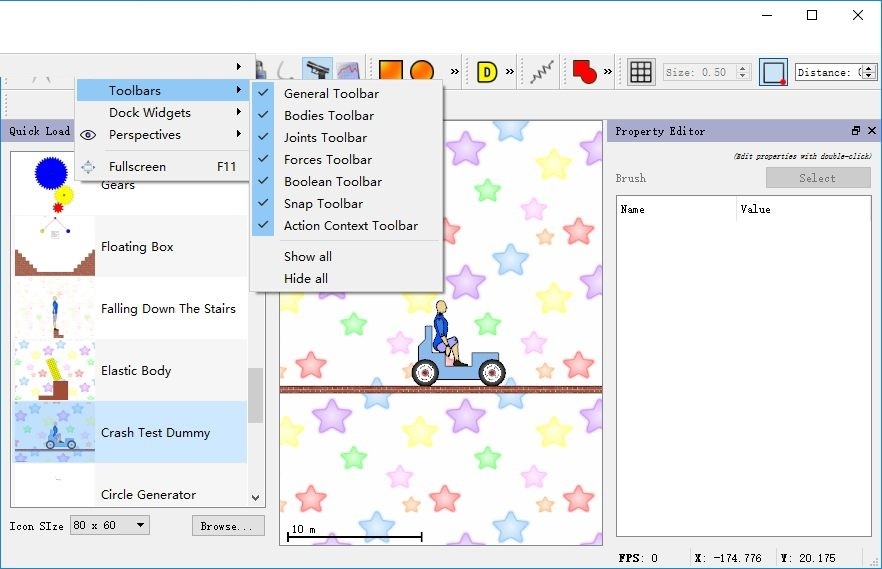Click the orange rectangle body tool
The height and width of the screenshot is (569, 882).
tap(390, 72)
